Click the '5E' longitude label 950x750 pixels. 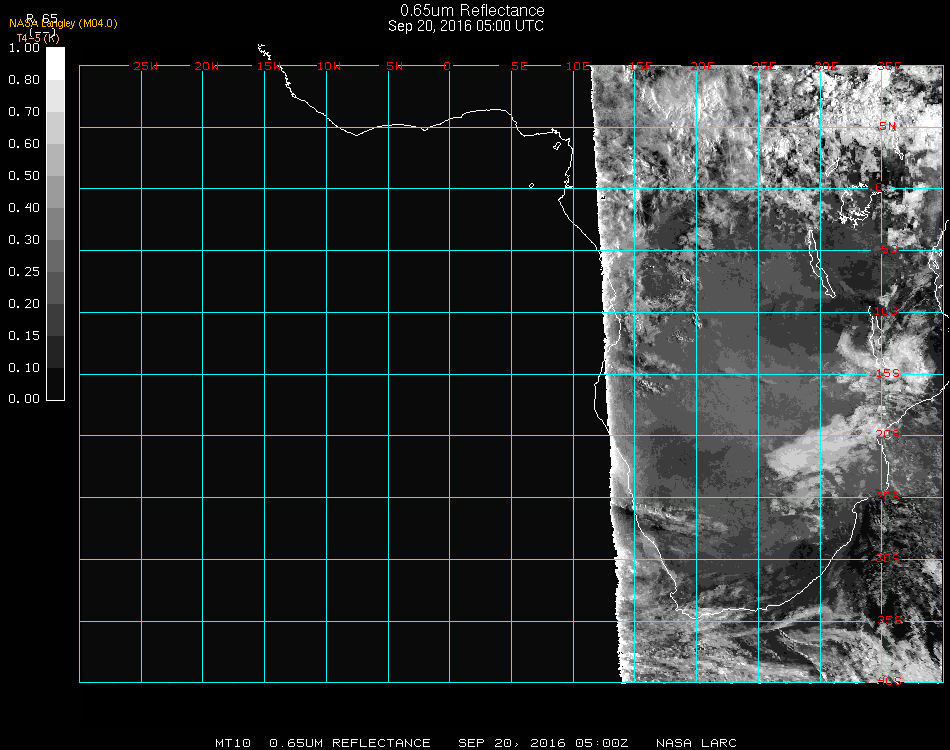click(x=519, y=66)
